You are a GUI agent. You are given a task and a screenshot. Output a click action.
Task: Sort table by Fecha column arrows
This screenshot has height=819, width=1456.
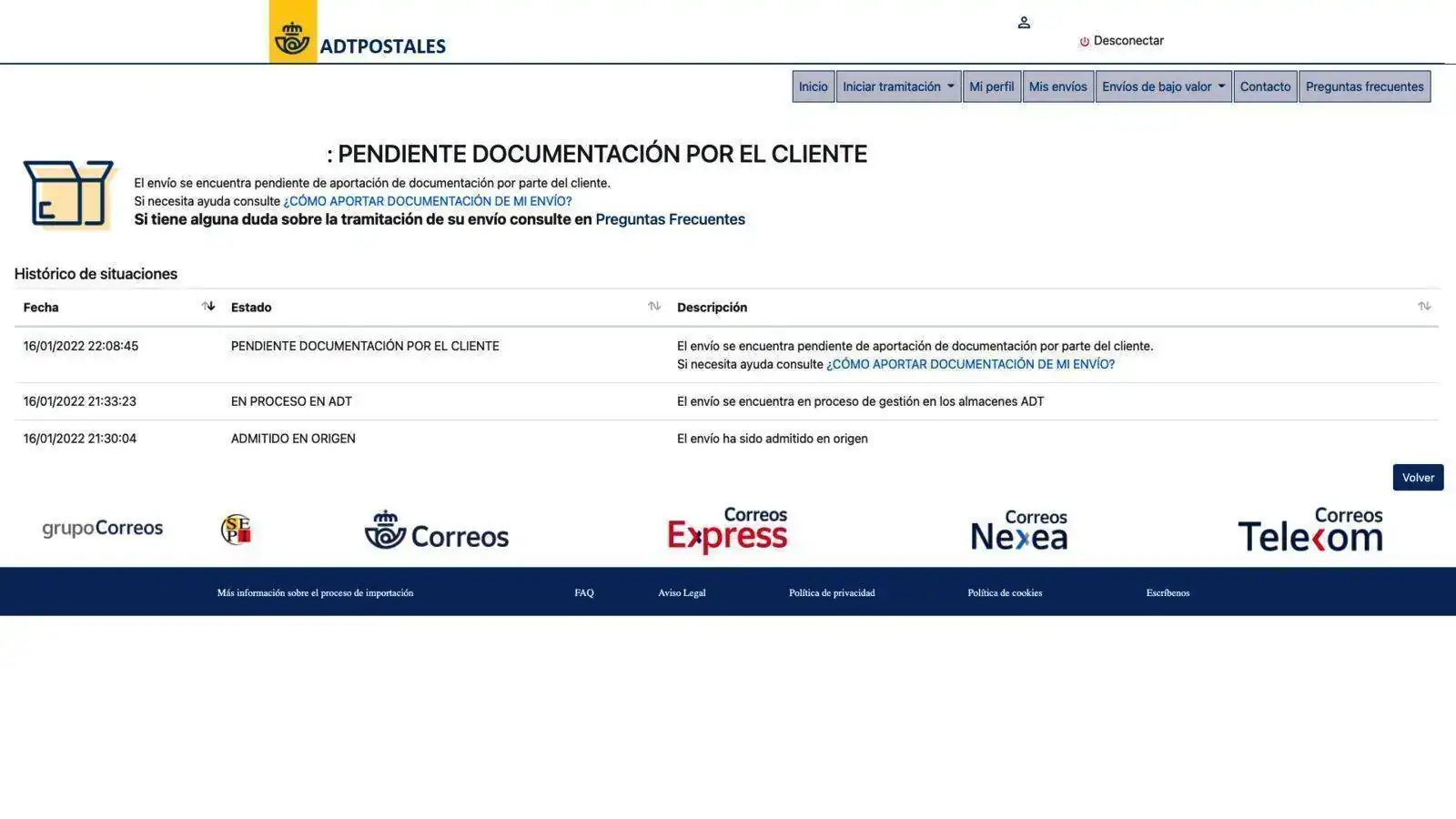point(208,306)
